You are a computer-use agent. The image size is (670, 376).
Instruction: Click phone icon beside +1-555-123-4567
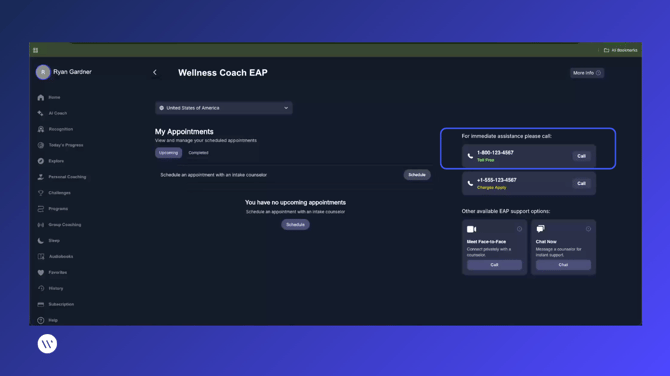tap(470, 183)
